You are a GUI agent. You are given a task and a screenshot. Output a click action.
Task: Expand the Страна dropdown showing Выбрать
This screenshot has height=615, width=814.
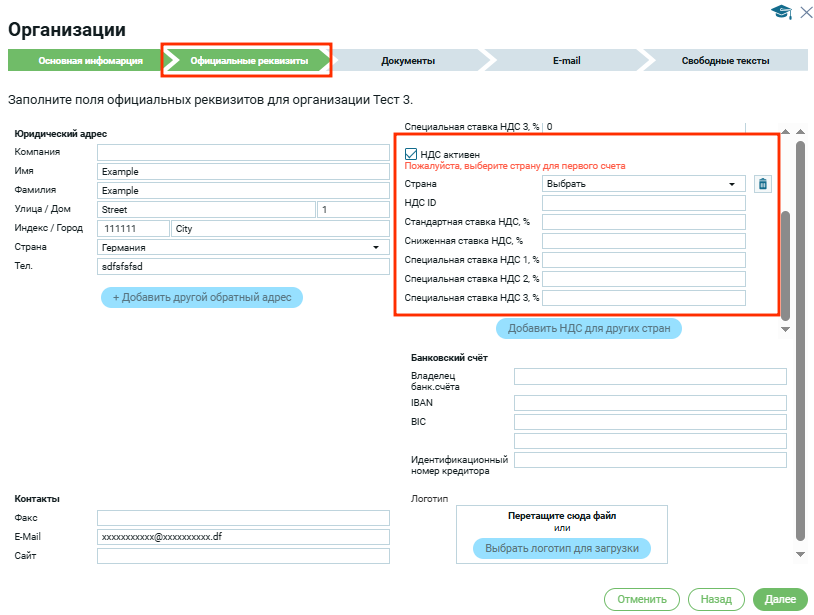644,184
